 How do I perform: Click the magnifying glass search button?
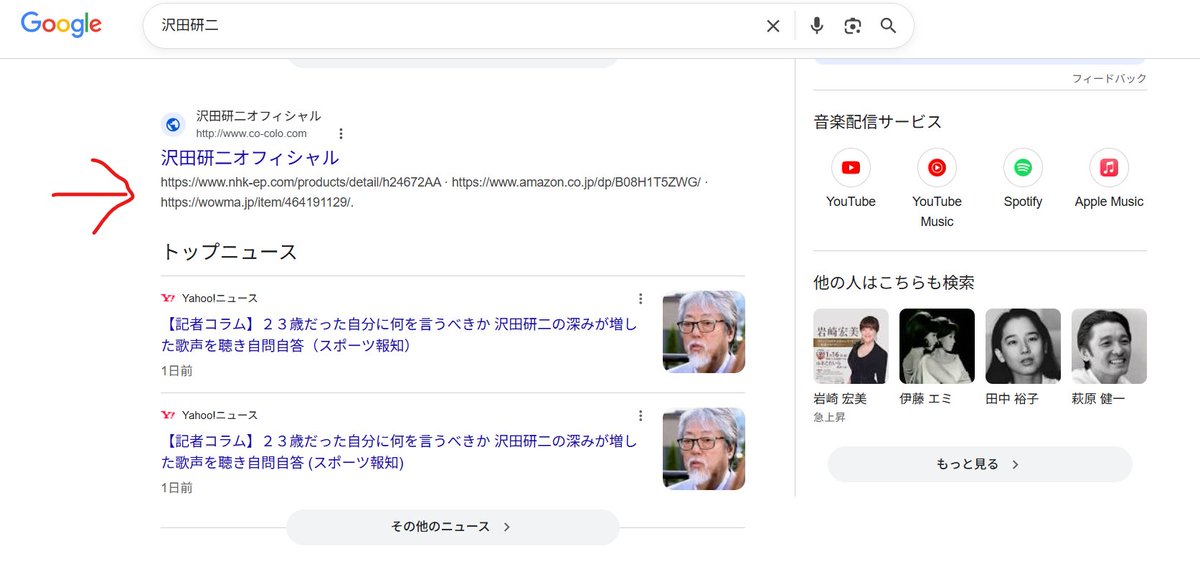tap(888, 26)
